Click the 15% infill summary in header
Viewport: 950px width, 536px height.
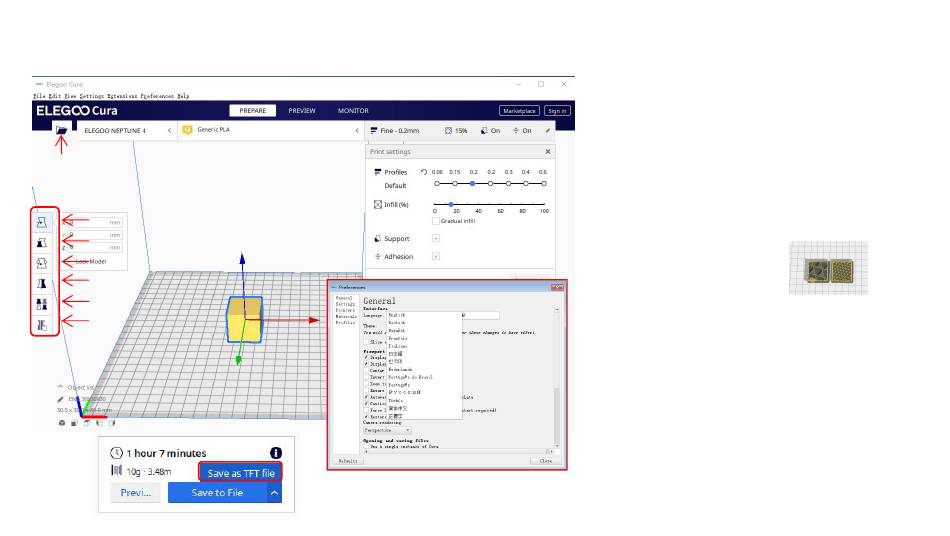456,130
